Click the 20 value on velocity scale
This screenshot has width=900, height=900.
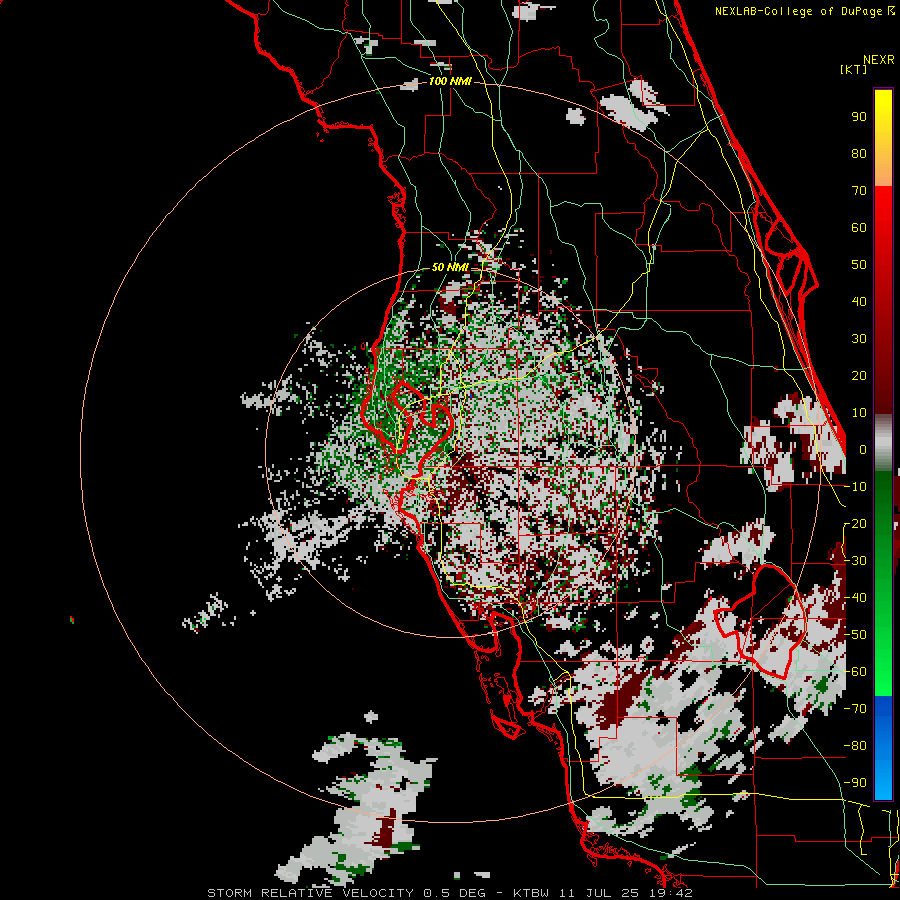click(859, 376)
